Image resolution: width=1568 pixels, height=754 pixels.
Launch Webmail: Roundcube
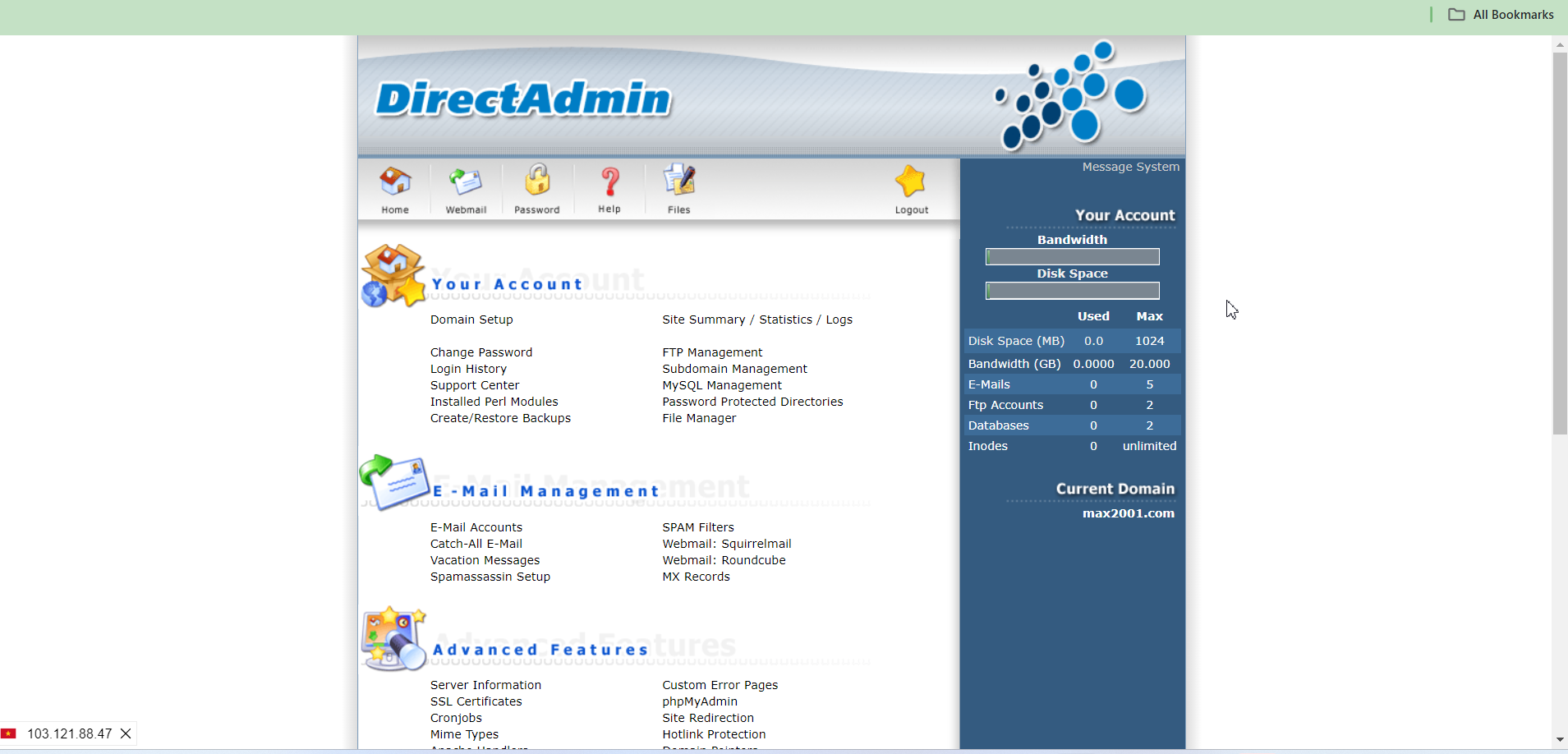coord(724,560)
